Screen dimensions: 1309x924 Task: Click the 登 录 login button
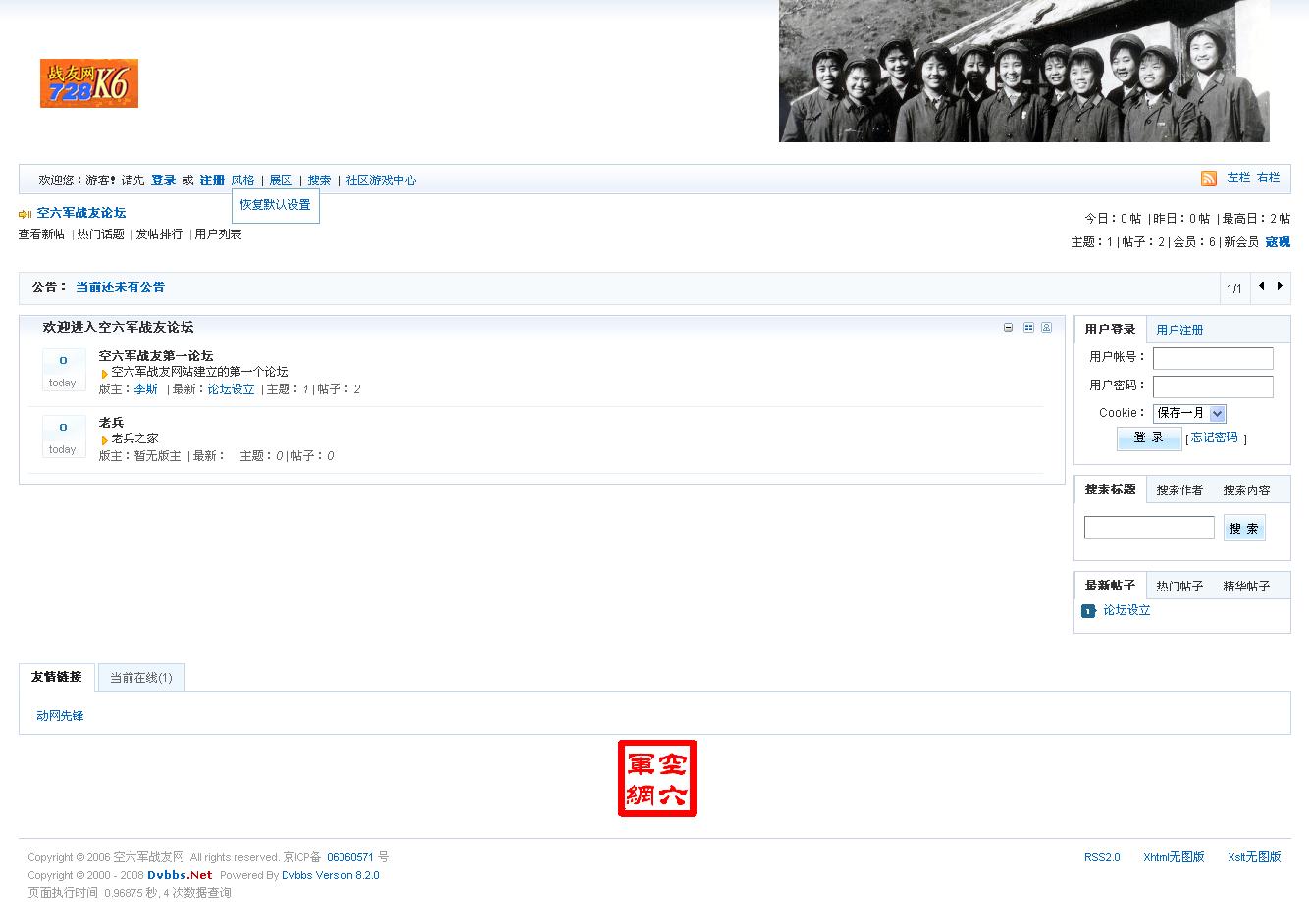pos(1149,438)
